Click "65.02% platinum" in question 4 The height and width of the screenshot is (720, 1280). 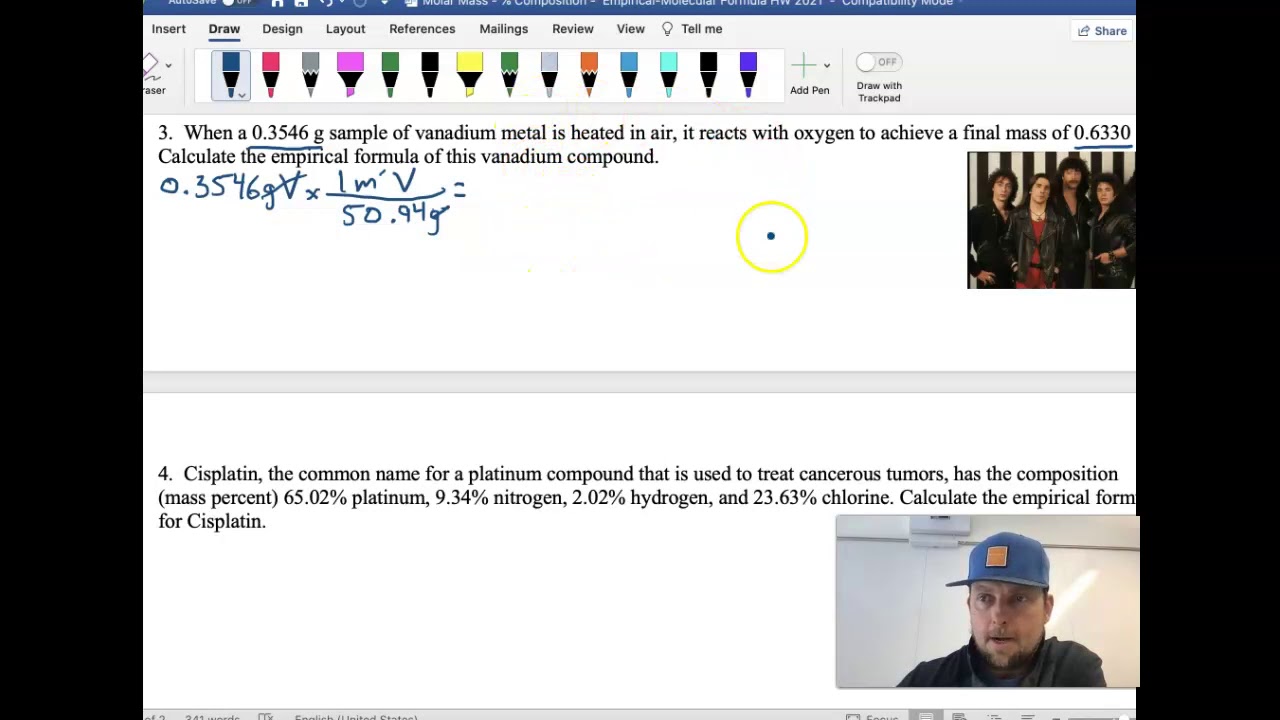[x=354, y=498]
